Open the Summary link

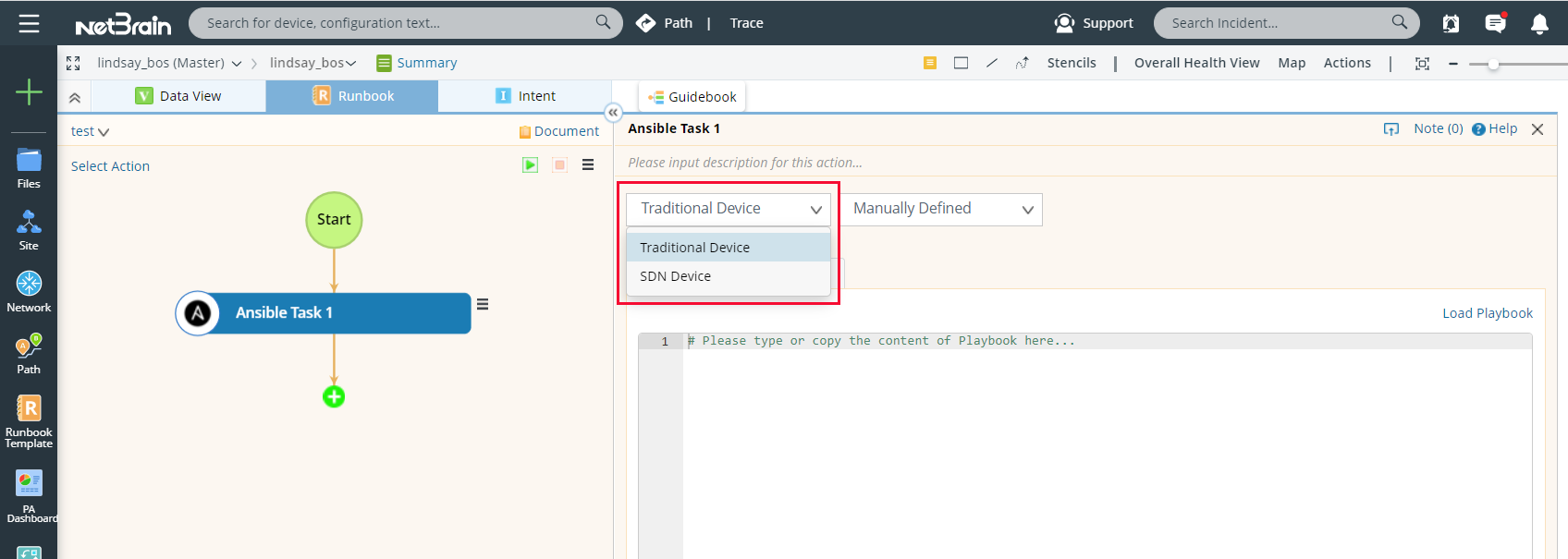[417, 63]
